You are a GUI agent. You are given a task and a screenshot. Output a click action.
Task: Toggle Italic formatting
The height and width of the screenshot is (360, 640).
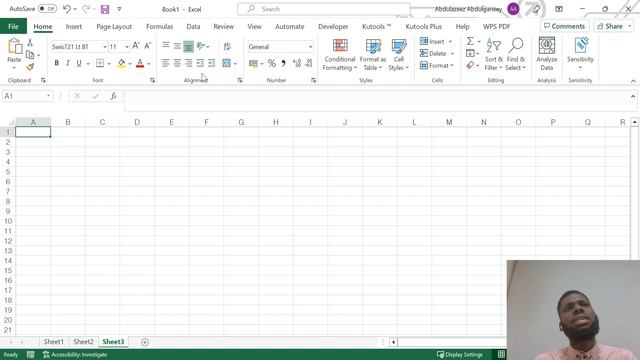tap(68, 63)
